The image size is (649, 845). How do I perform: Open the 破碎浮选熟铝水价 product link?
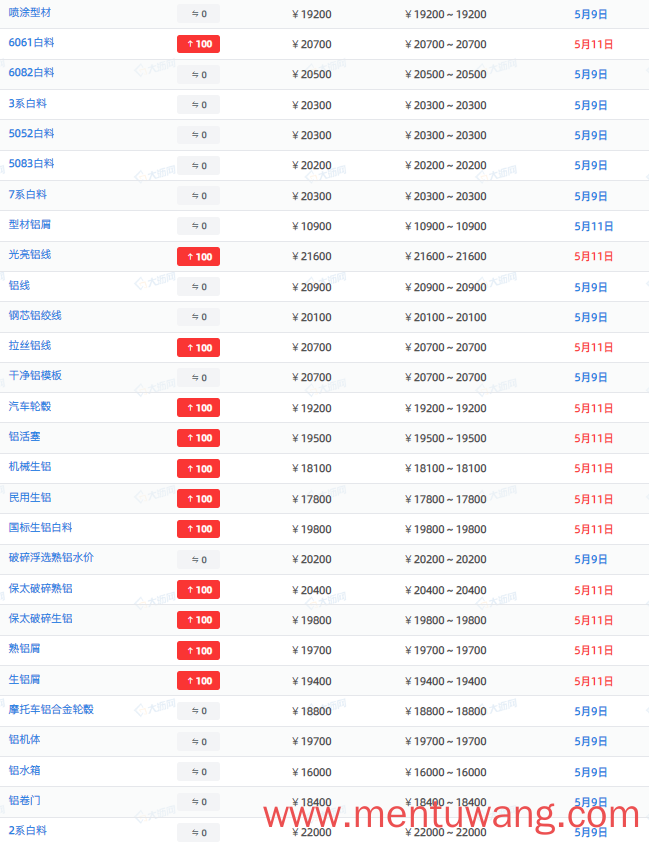point(51,558)
